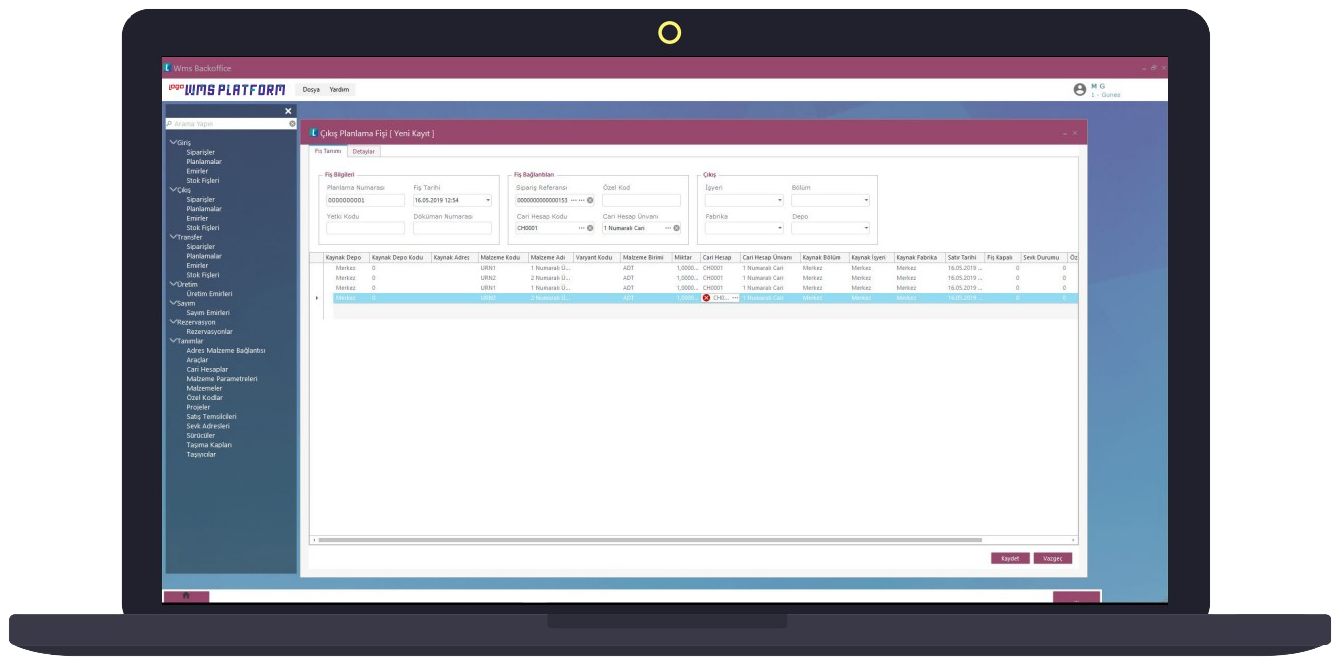Close the left navigation panel with X
Screen dimensions: 1340x665
288,111
